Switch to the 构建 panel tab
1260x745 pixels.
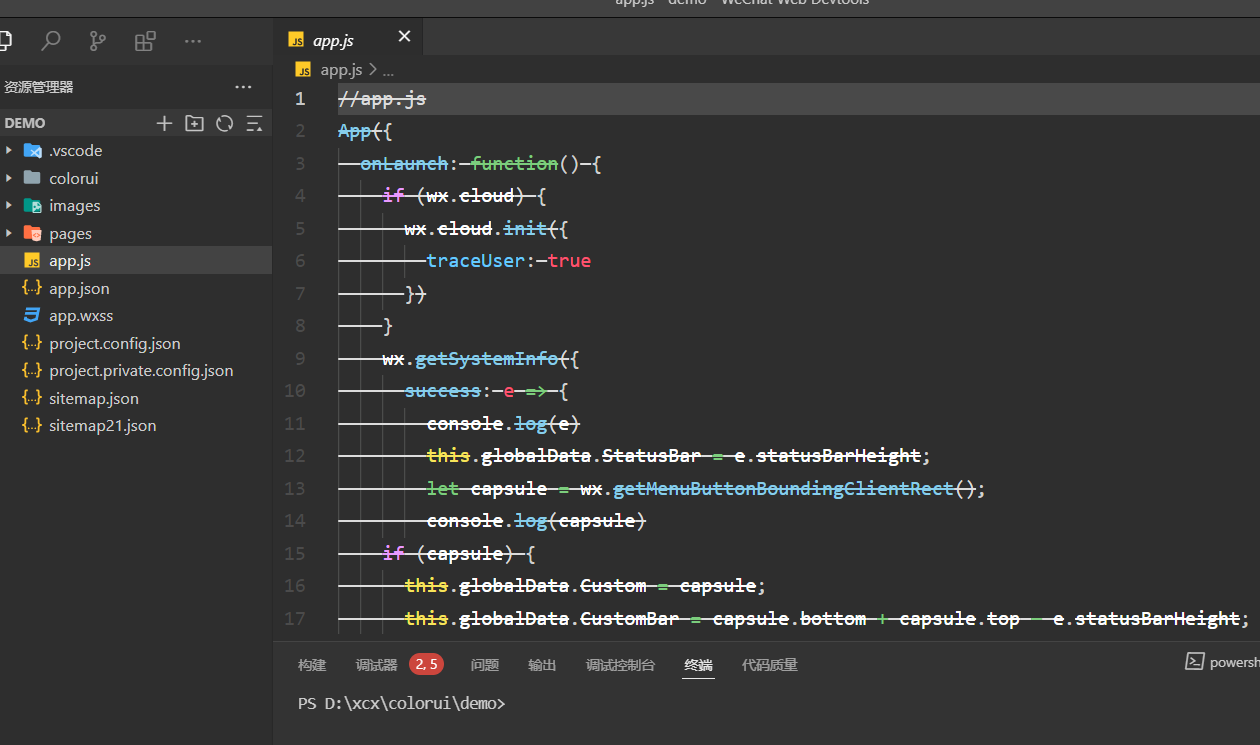(x=312, y=665)
